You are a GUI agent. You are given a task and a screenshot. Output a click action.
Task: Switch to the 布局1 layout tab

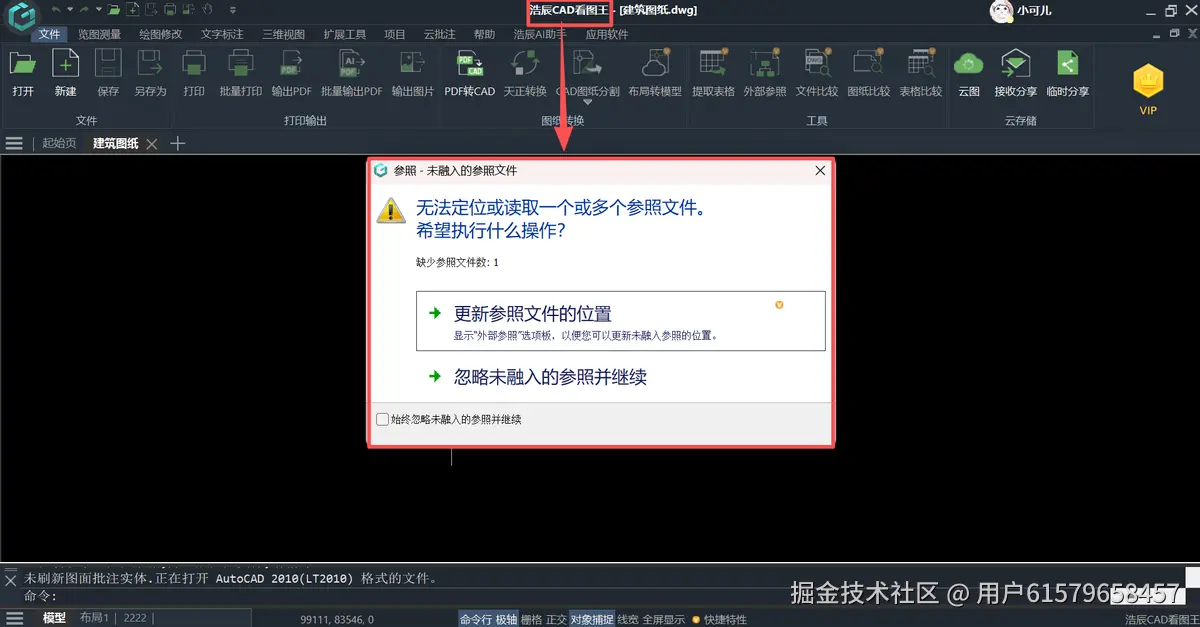click(x=96, y=618)
